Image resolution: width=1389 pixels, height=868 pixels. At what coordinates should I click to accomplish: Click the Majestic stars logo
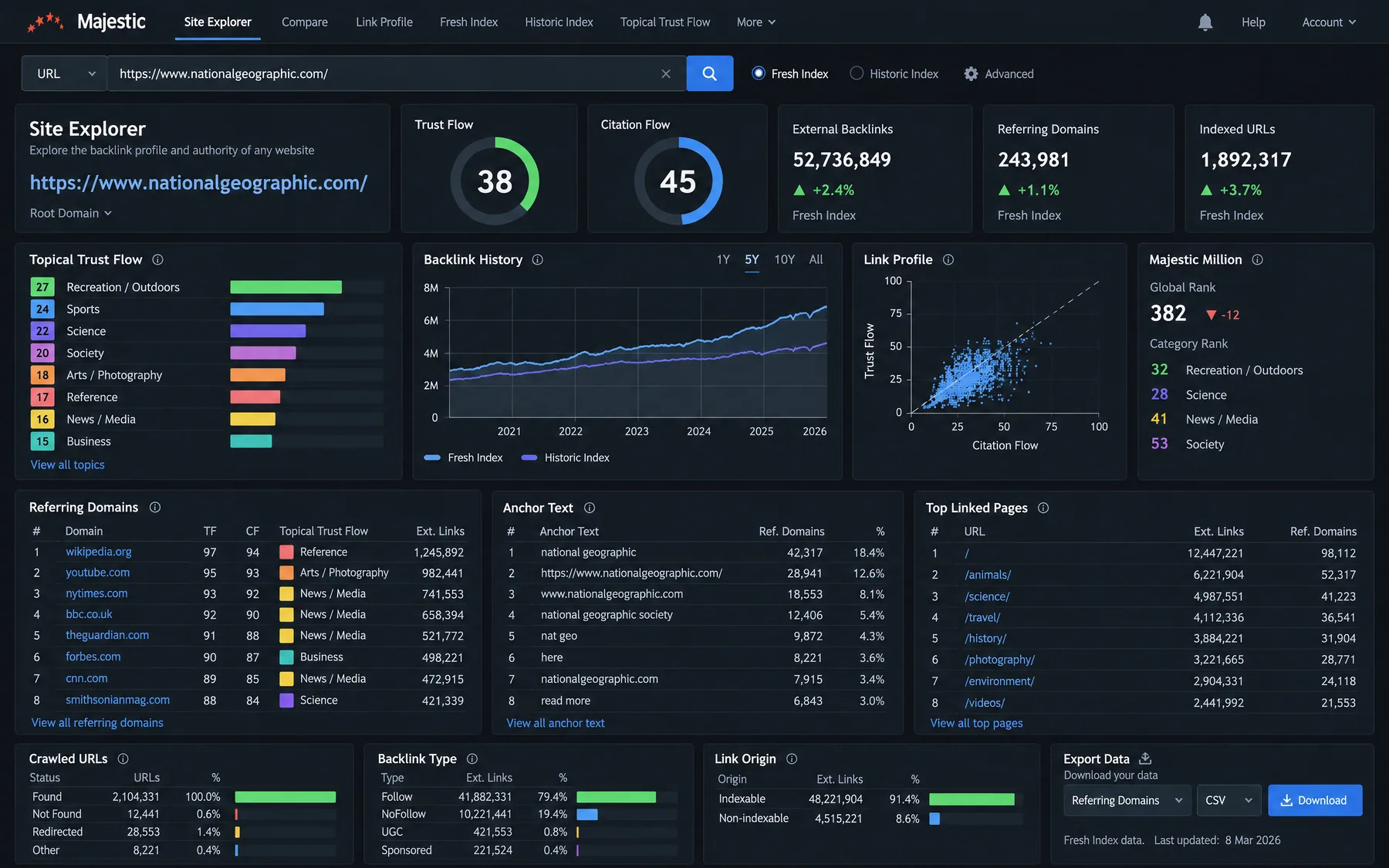[46, 22]
